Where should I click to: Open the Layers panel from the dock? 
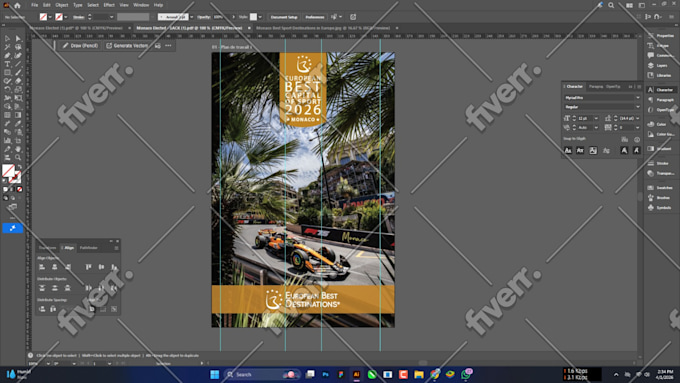[657, 65]
